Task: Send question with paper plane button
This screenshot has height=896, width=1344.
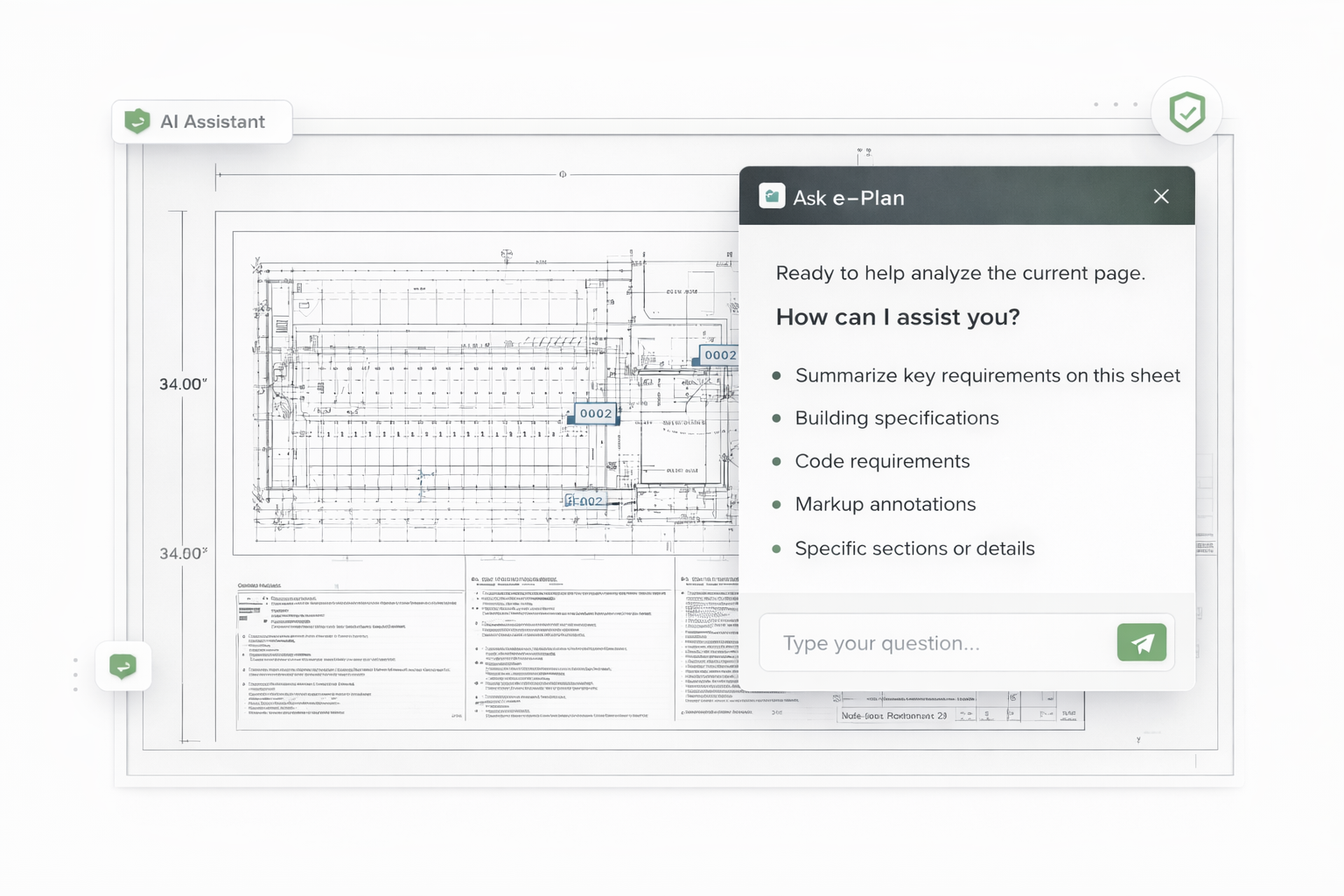Action: pos(1141,643)
